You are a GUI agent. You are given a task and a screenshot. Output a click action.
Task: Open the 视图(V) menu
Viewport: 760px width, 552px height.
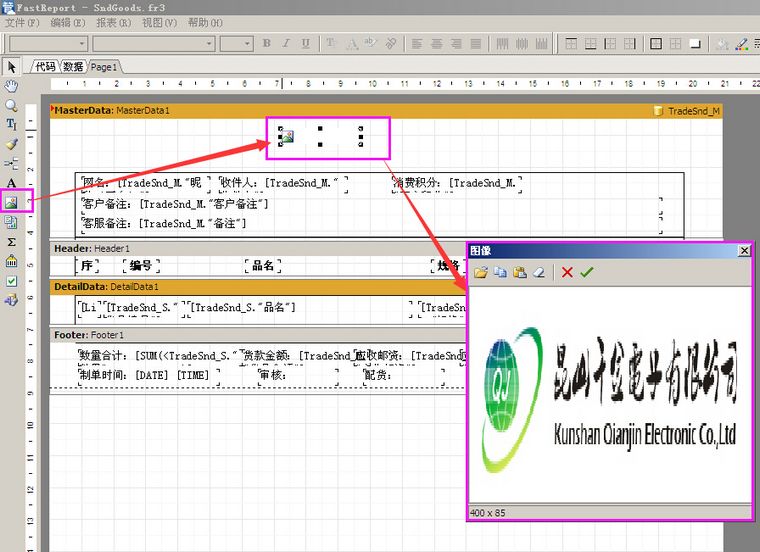pyautogui.click(x=159, y=23)
